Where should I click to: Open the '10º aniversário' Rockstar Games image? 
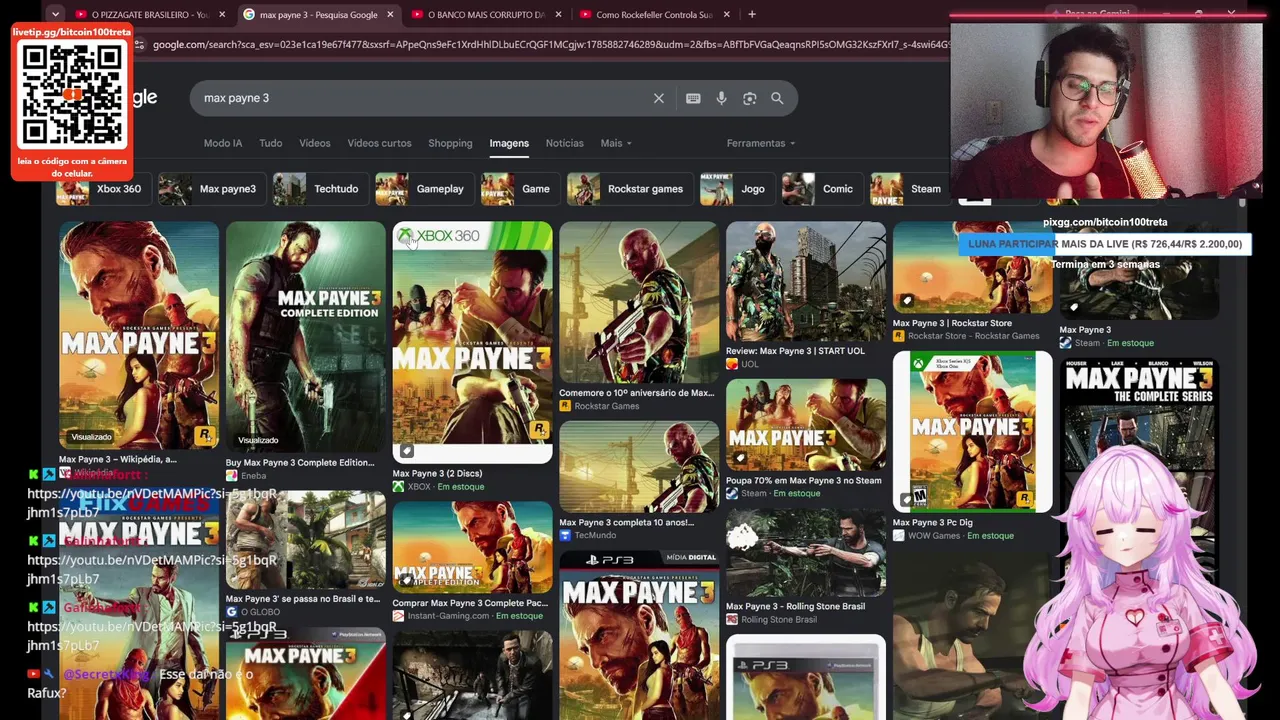pos(639,302)
